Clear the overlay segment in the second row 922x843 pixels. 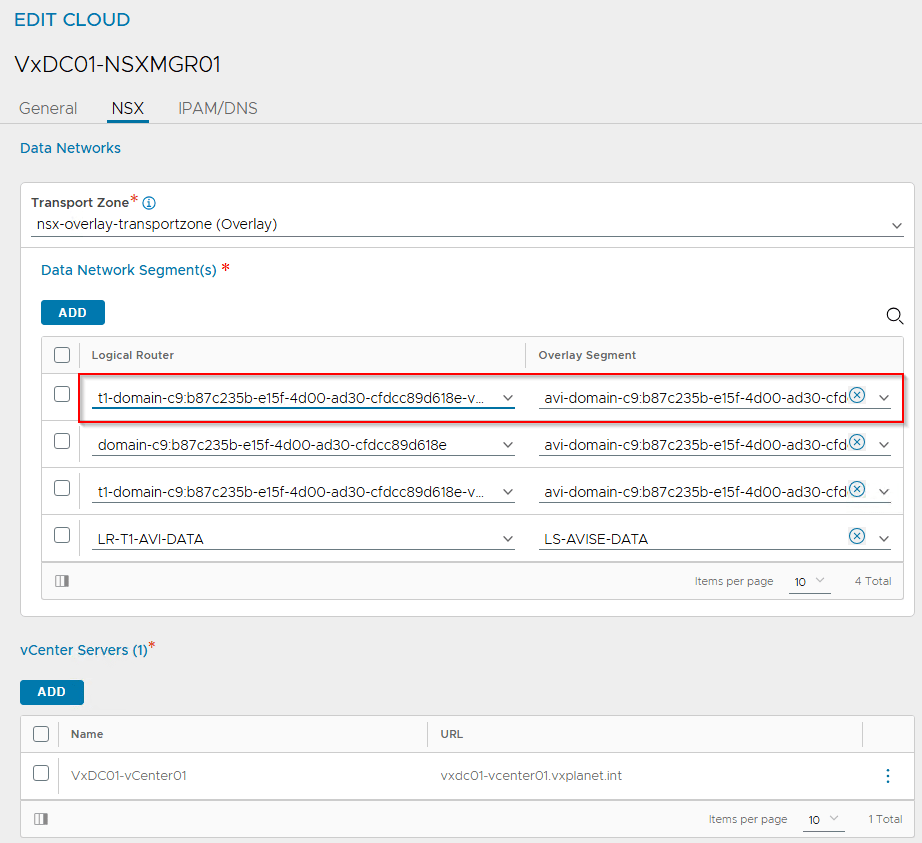pos(857,443)
